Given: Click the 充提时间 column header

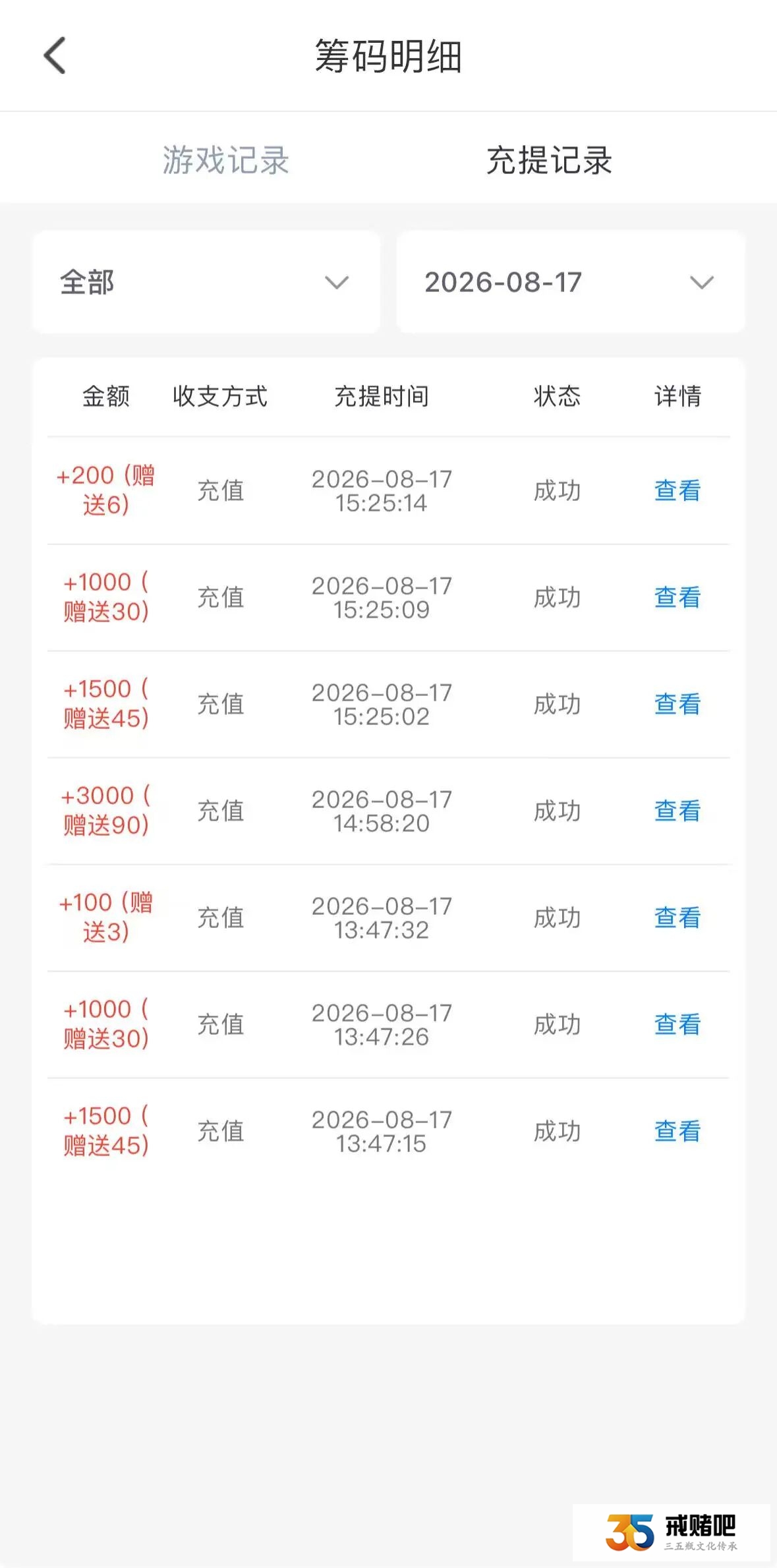Looking at the screenshot, I should [382, 396].
